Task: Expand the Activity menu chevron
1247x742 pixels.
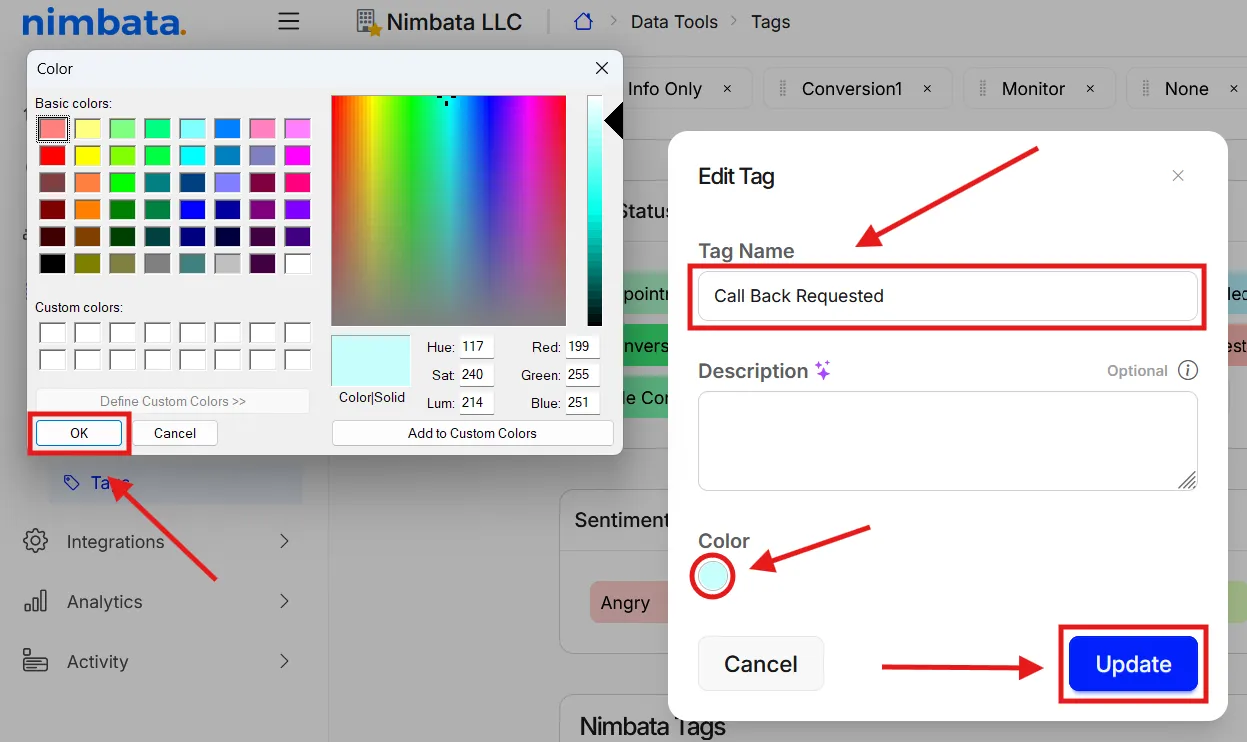Action: pos(284,661)
